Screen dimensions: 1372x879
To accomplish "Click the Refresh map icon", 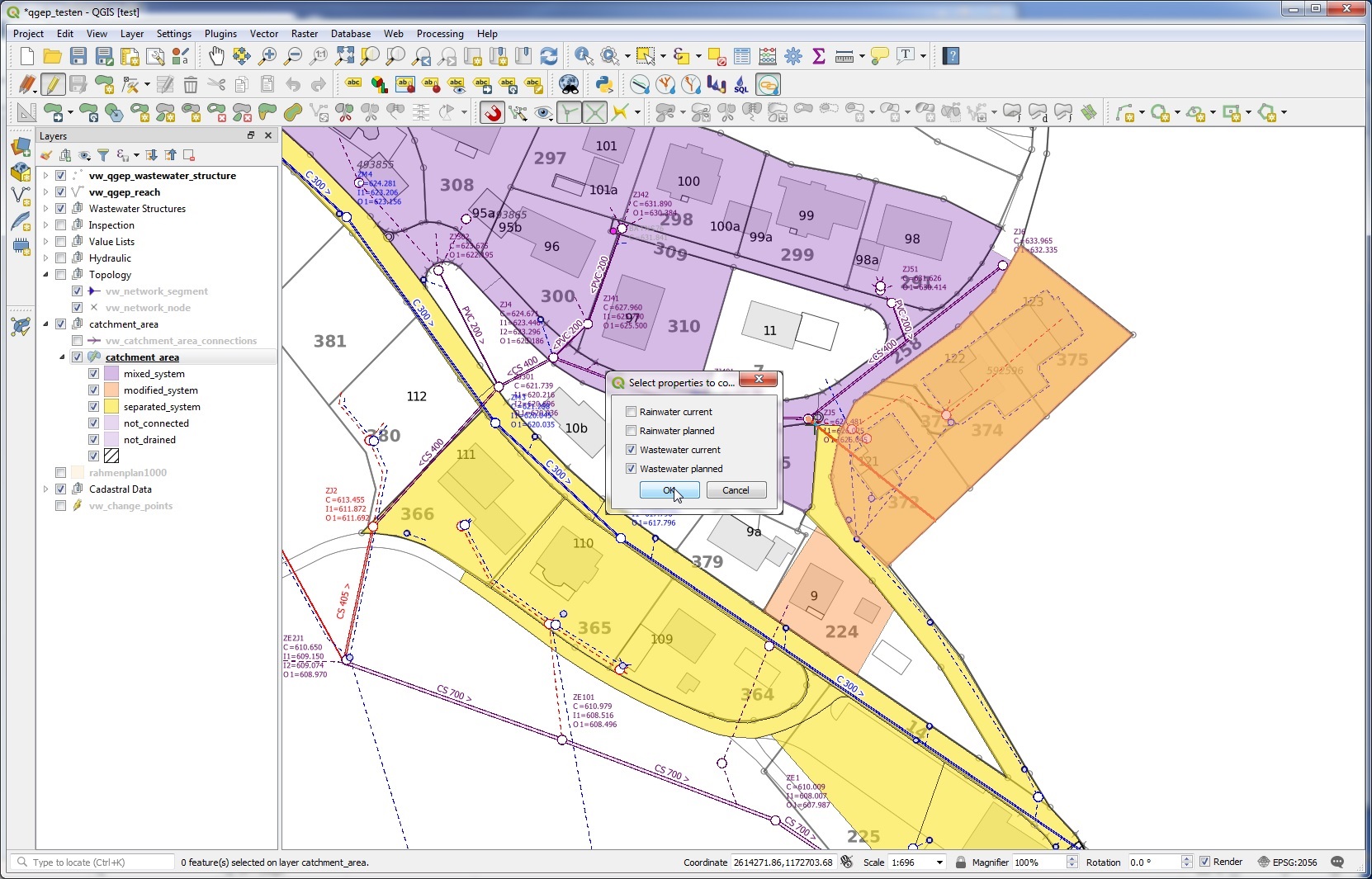I will (x=549, y=56).
